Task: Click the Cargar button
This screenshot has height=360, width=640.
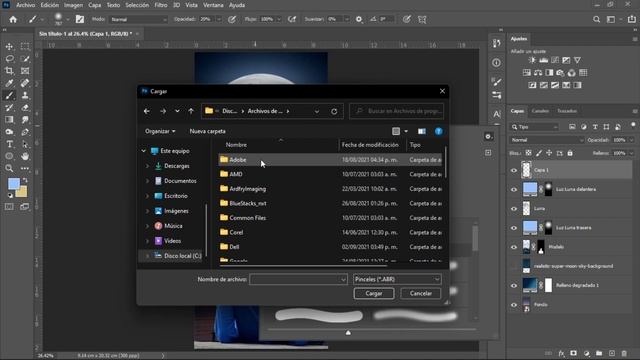Action: pos(373,293)
